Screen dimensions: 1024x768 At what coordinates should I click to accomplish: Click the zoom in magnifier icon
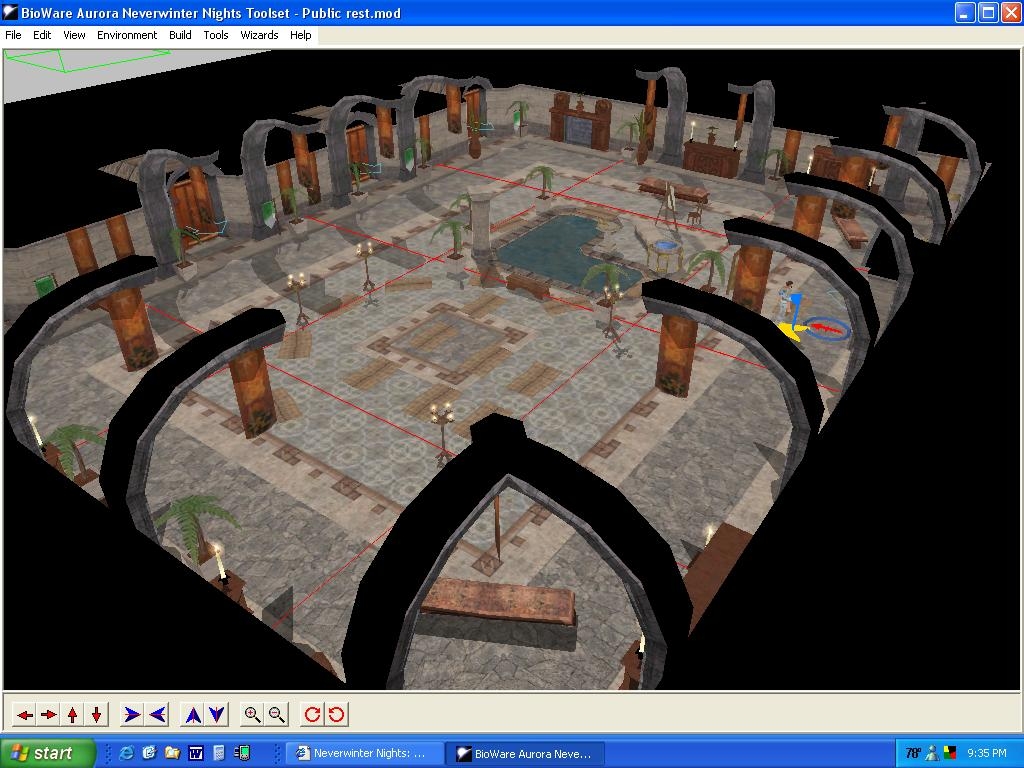[252, 714]
